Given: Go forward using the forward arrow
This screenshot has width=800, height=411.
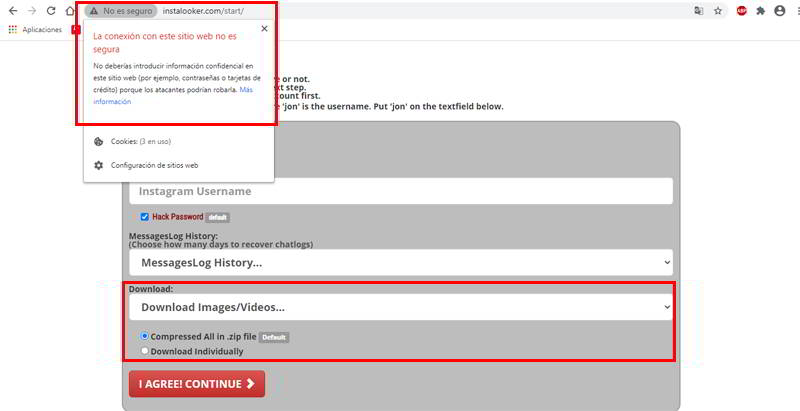Looking at the screenshot, I should coord(32,11).
